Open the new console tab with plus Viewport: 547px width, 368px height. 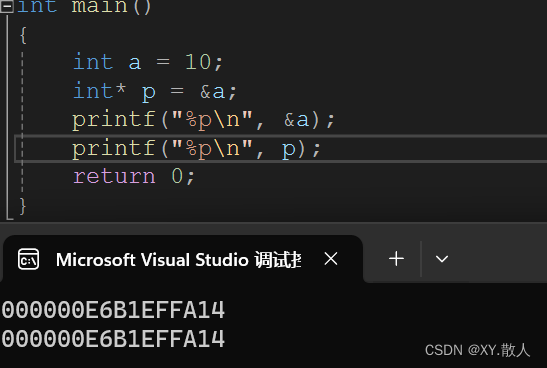(x=396, y=259)
